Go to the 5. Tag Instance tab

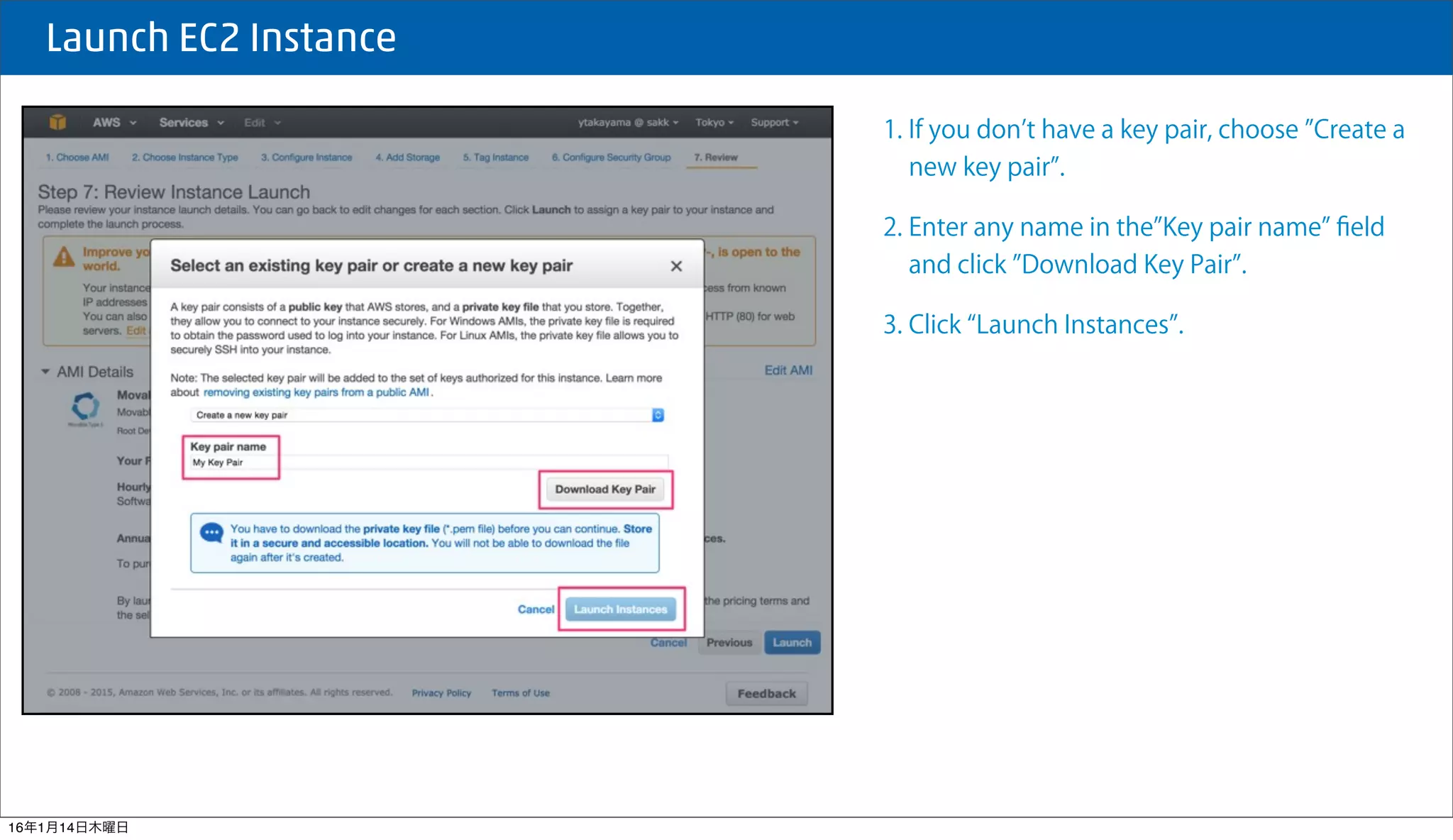pyautogui.click(x=496, y=157)
